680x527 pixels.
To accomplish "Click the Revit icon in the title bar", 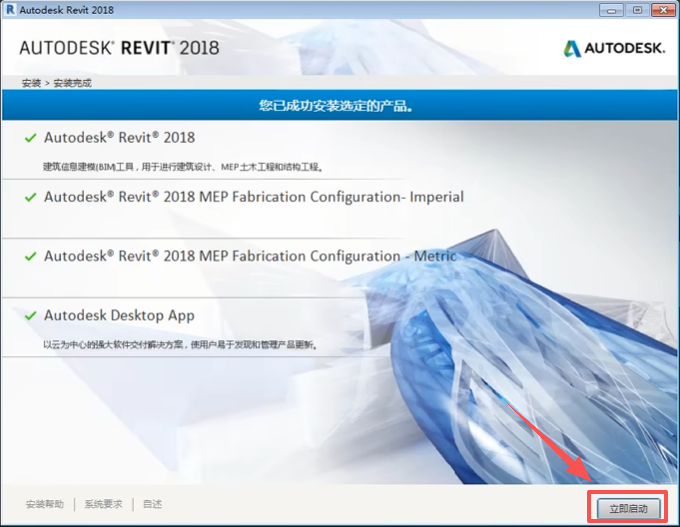I will (x=10, y=9).
